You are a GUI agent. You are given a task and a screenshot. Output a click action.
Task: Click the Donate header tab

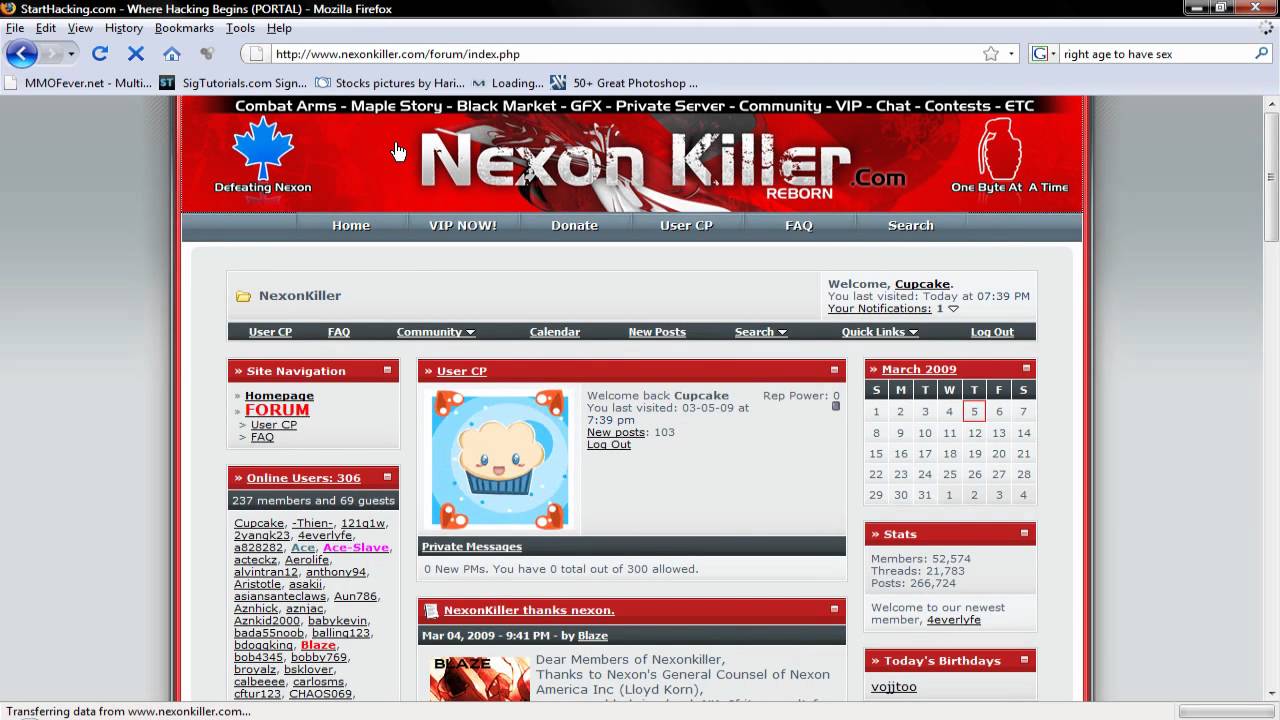(574, 225)
